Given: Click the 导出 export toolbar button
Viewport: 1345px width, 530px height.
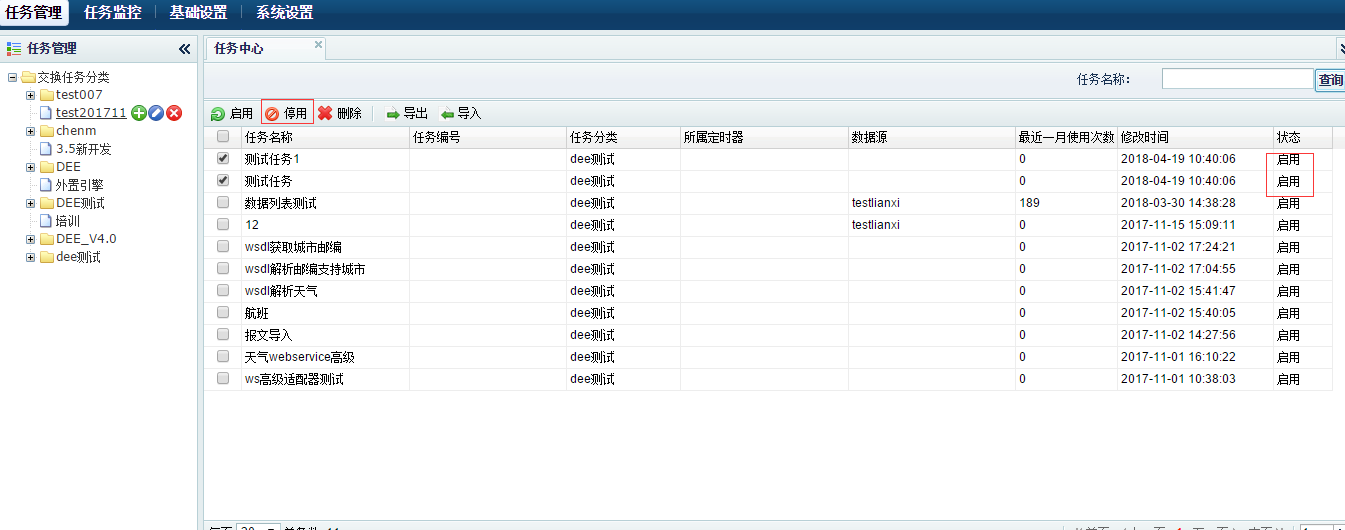Looking at the screenshot, I should point(407,114).
